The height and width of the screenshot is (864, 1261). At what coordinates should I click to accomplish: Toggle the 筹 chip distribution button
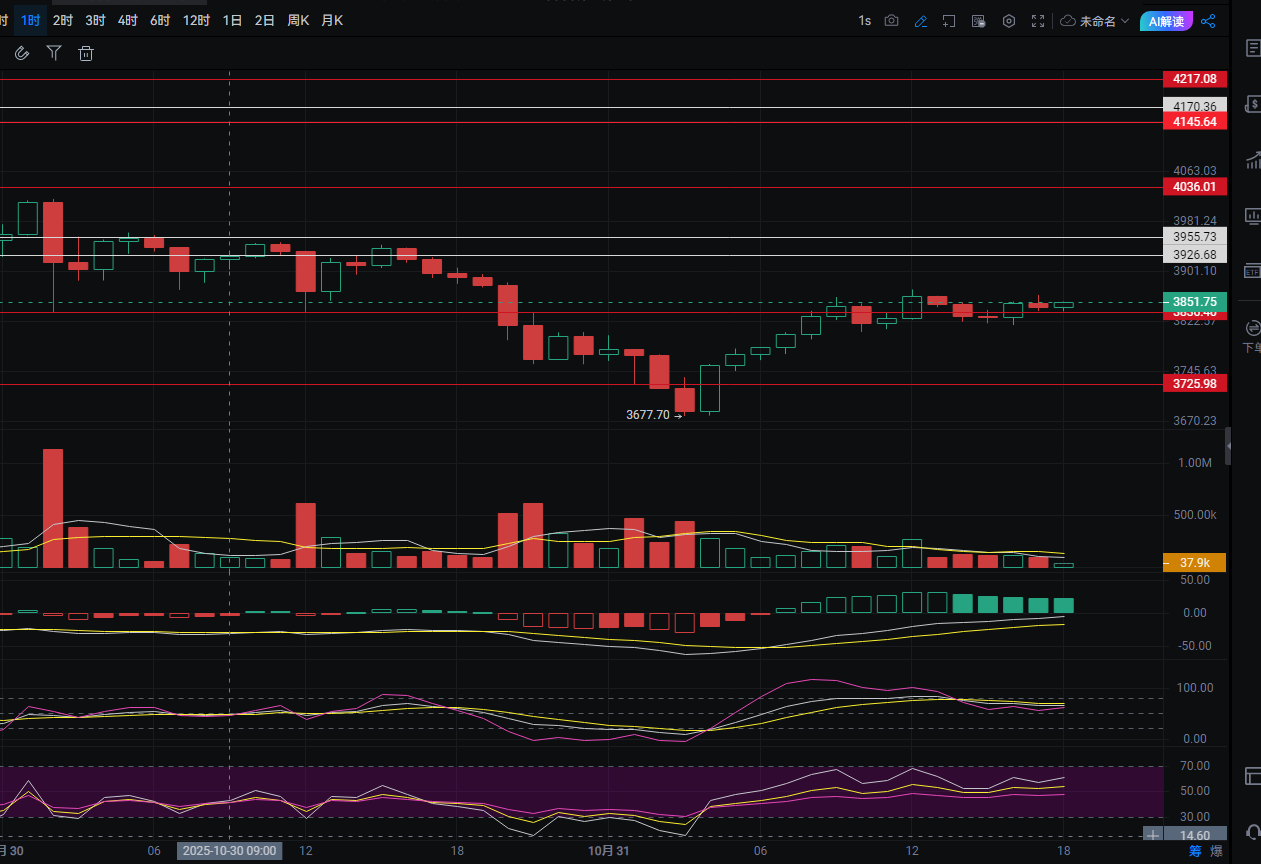click(x=1194, y=852)
